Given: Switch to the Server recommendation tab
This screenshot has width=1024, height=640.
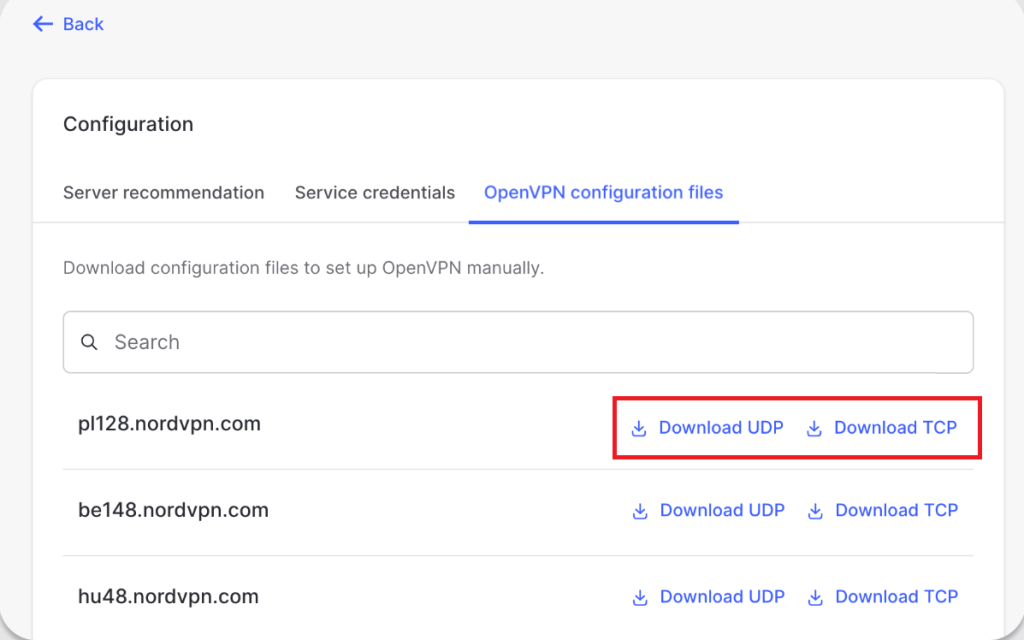Looking at the screenshot, I should [x=163, y=192].
